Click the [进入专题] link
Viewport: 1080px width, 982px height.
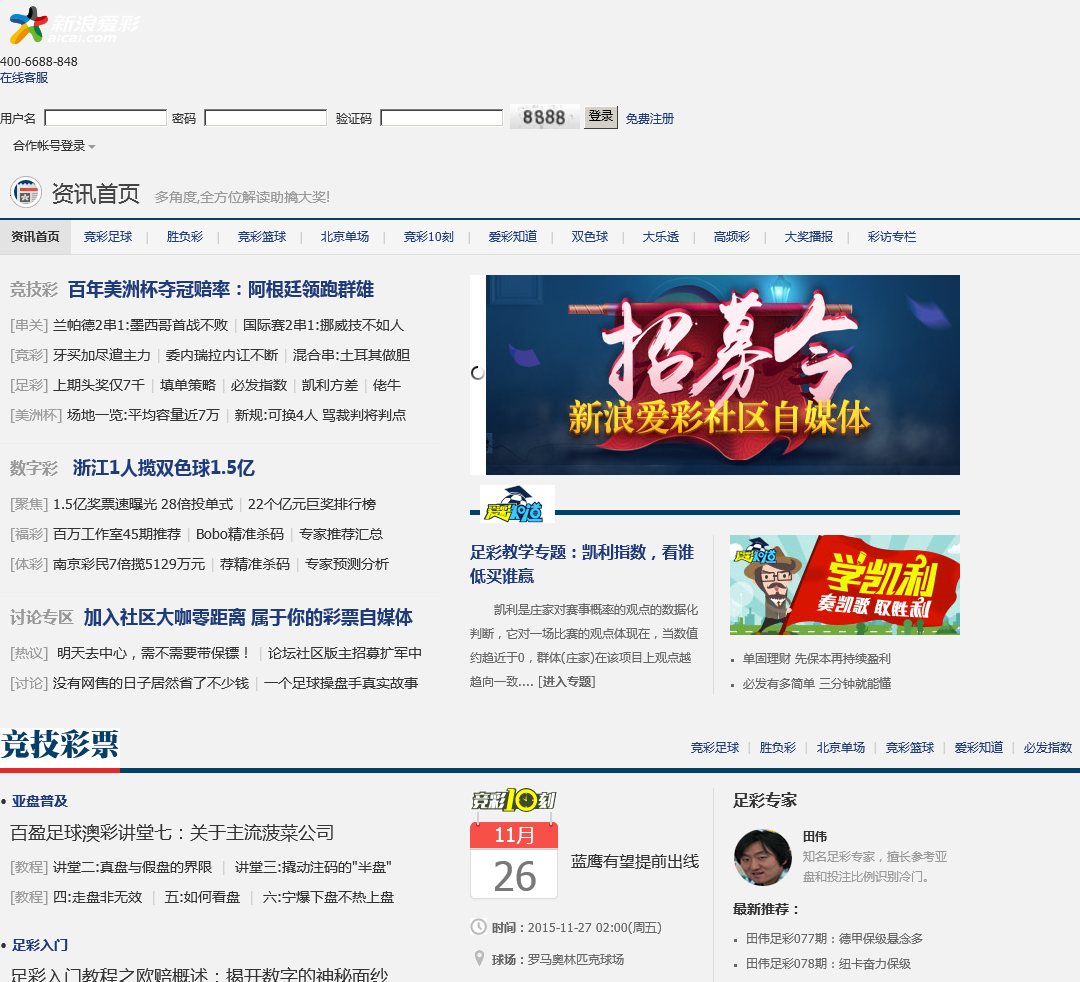[567, 682]
